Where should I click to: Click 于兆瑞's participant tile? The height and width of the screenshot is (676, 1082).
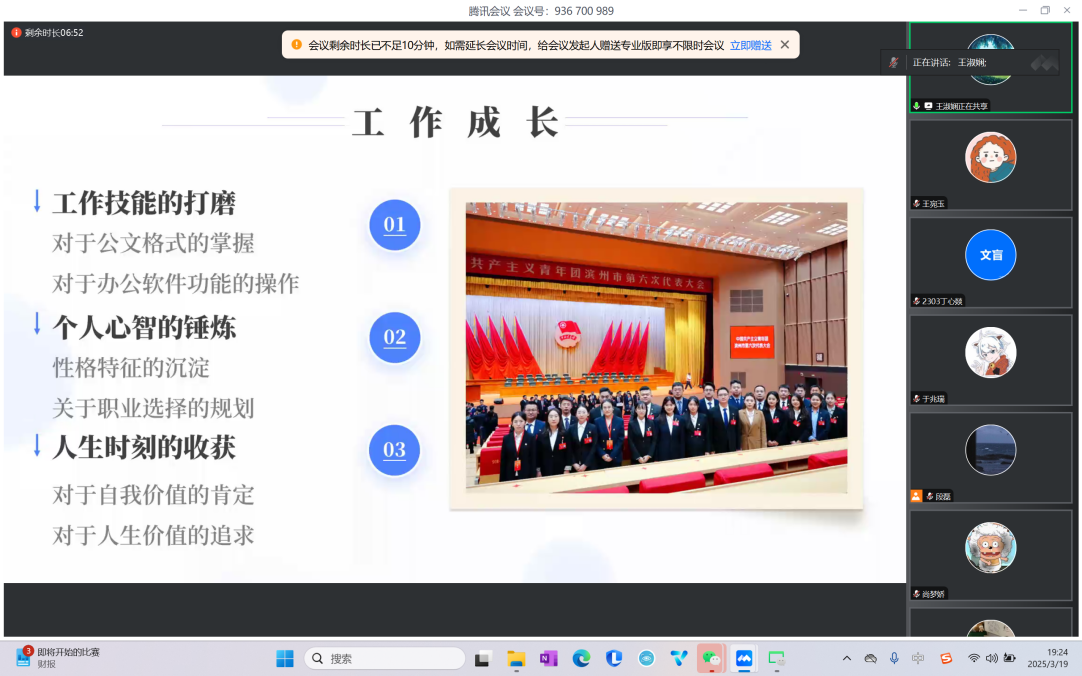pyautogui.click(x=990, y=353)
